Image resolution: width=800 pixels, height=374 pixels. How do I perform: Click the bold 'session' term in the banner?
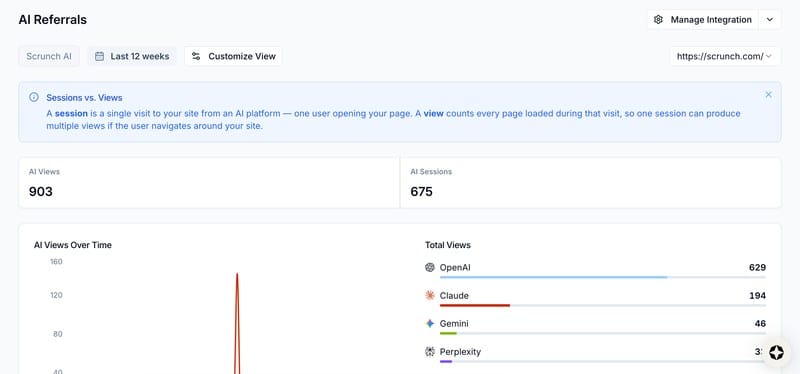point(71,113)
